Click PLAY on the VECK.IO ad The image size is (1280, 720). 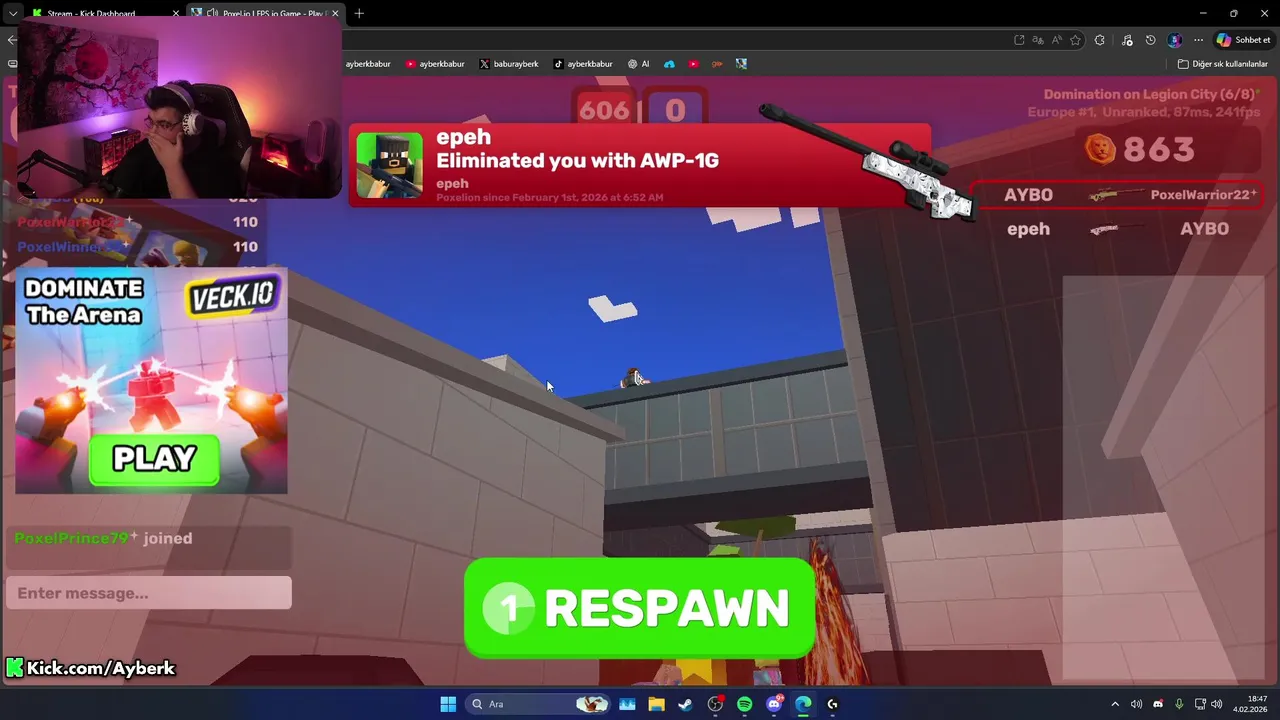tap(154, 459)
